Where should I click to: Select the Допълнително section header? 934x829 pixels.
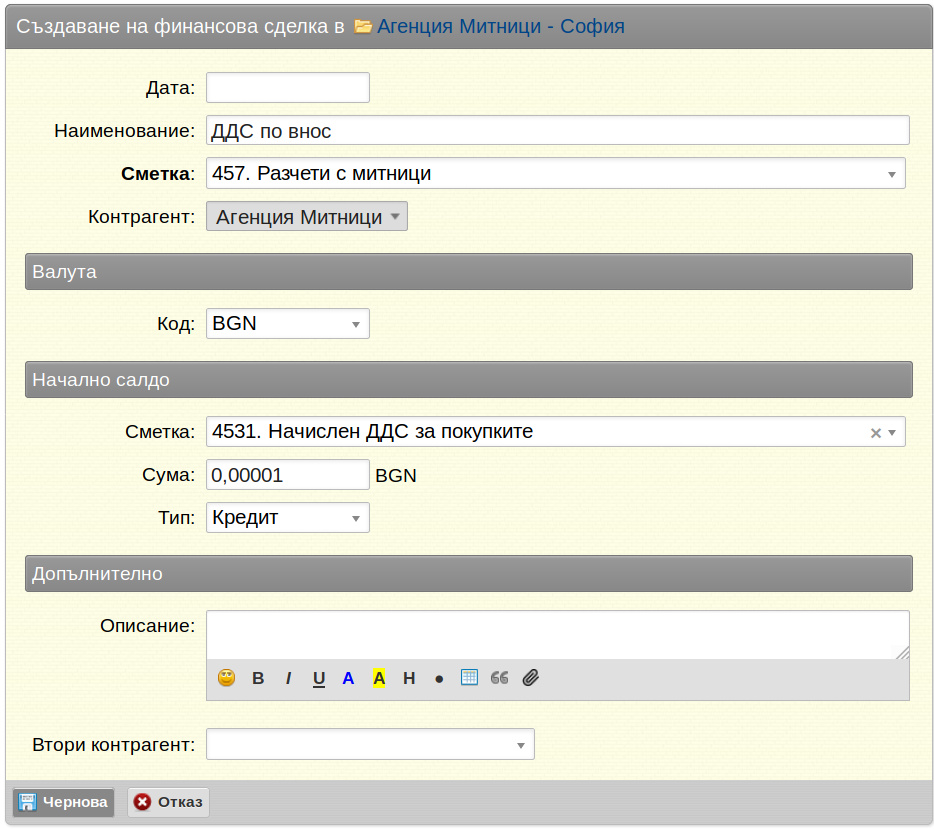[x=469, y=574]
